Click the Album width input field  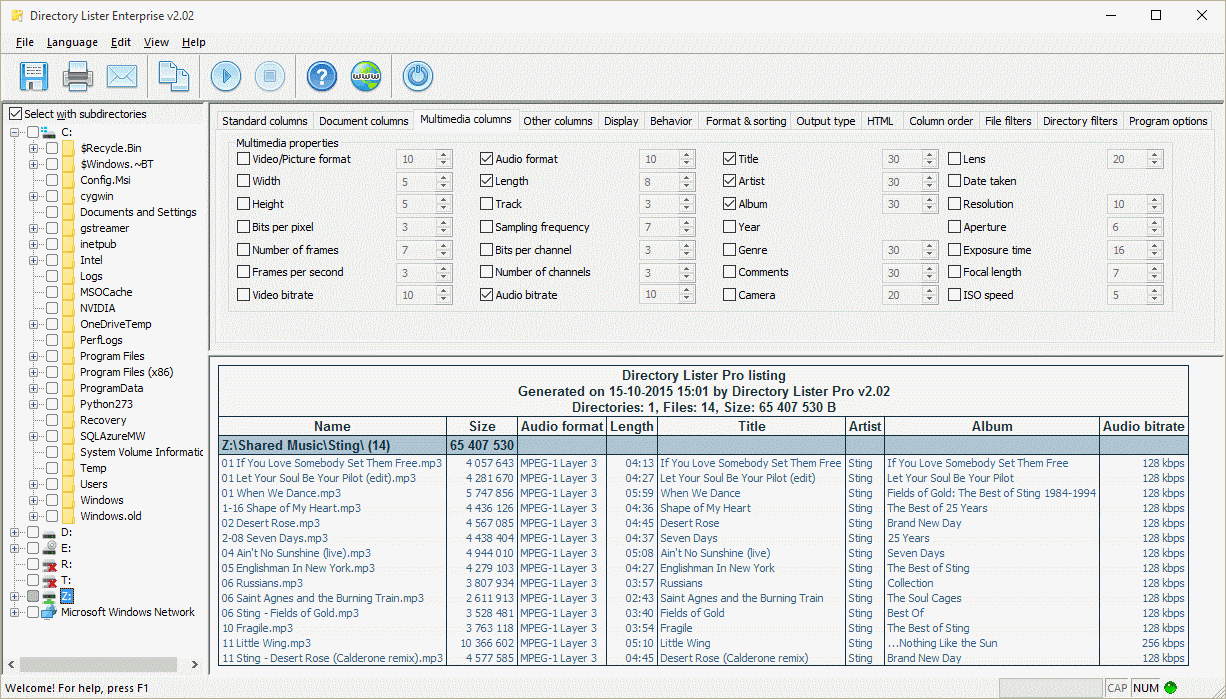click(x=900, y=204)
